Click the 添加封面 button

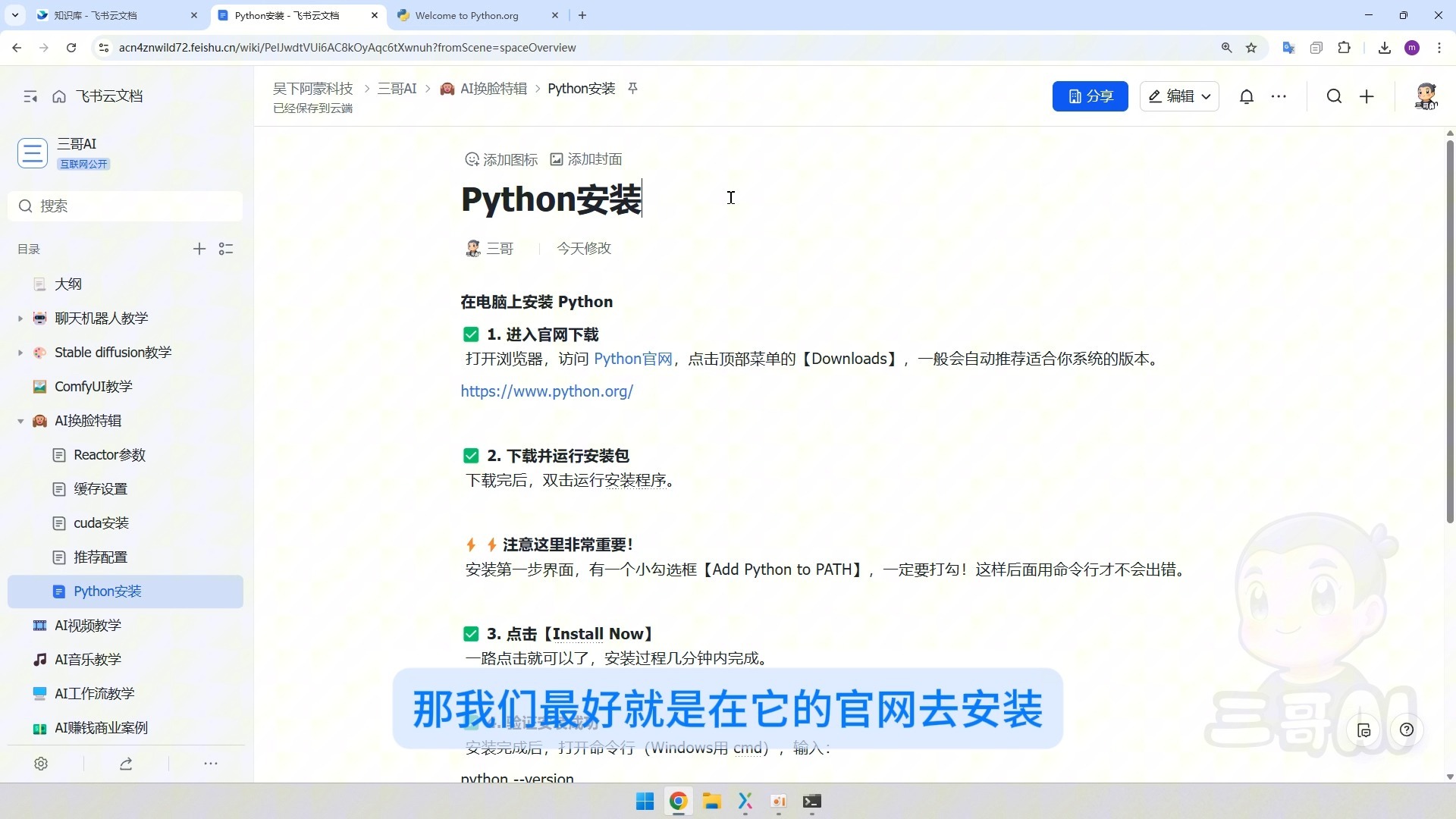coord(586,159)
